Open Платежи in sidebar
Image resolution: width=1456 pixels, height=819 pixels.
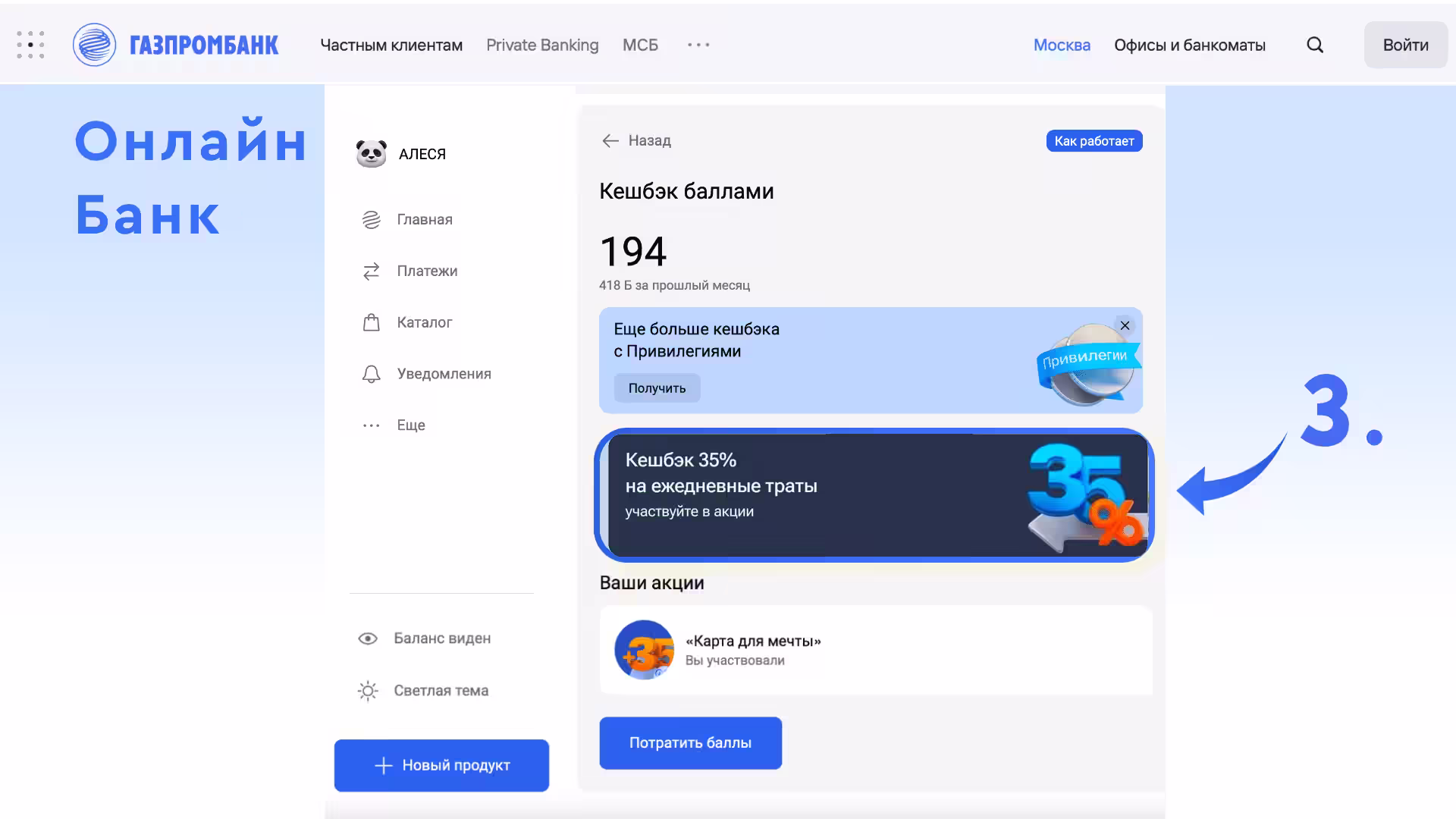coord(427,271)
